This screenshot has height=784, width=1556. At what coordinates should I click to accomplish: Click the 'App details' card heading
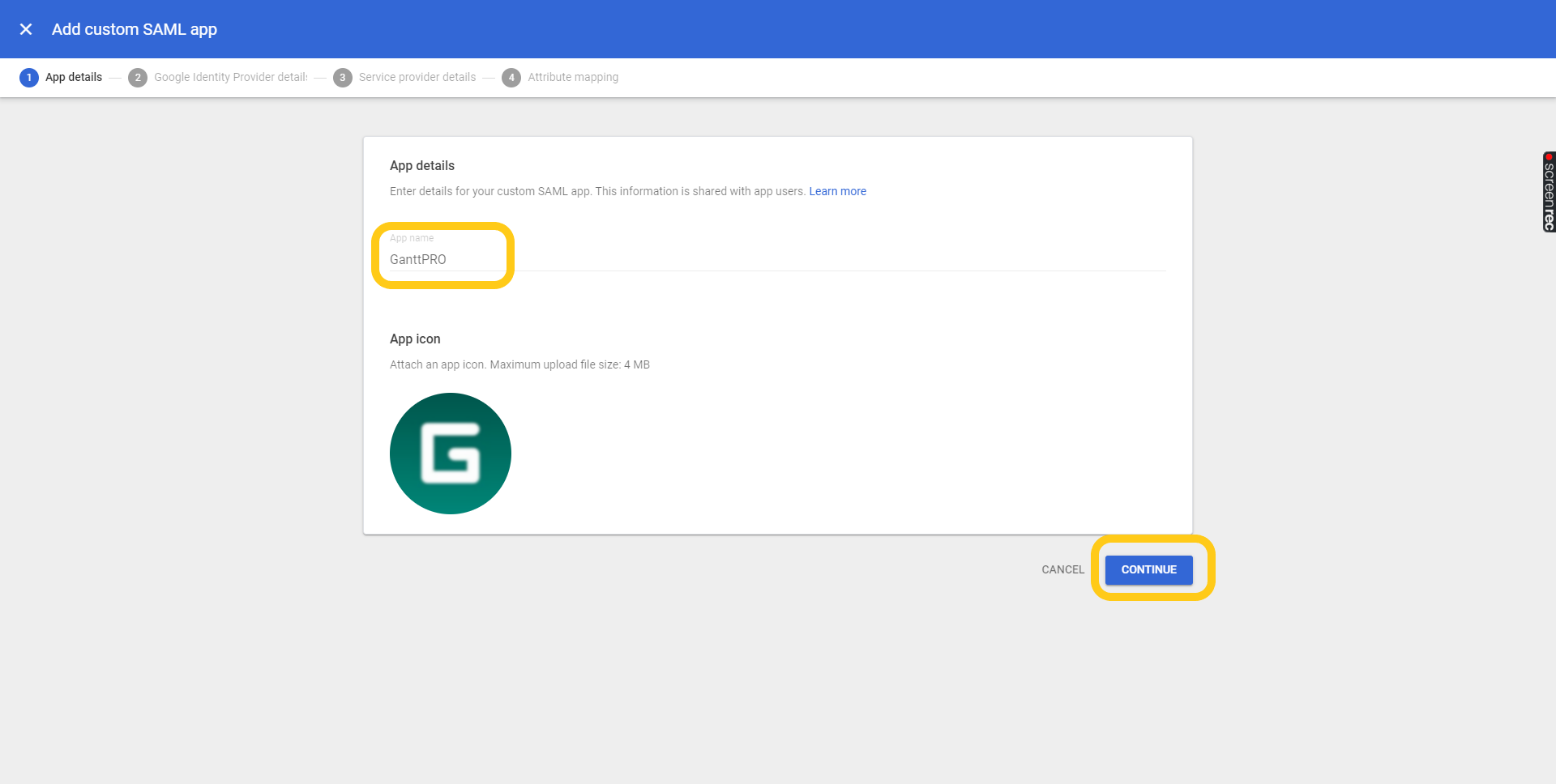422,165
